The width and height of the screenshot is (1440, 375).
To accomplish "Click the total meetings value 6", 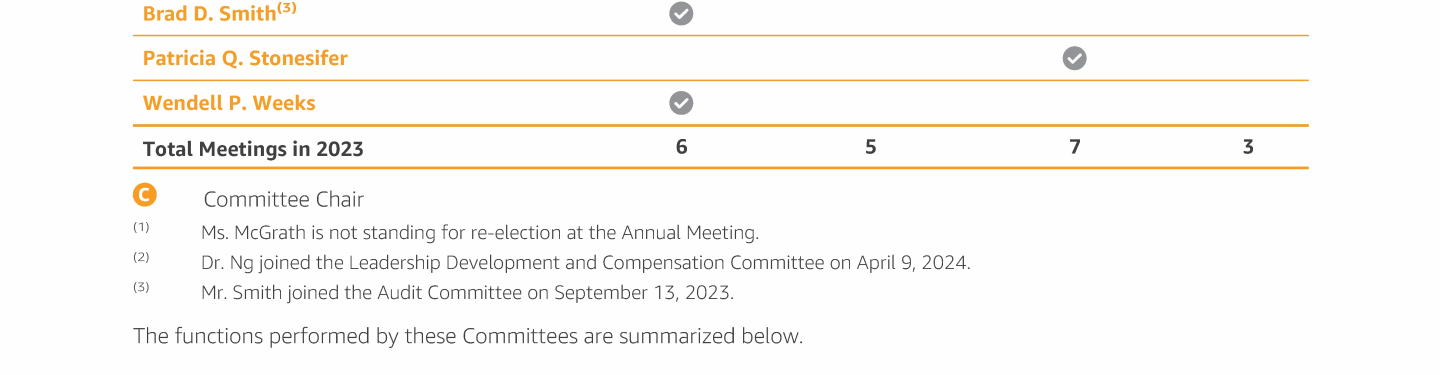I will 681,147.
